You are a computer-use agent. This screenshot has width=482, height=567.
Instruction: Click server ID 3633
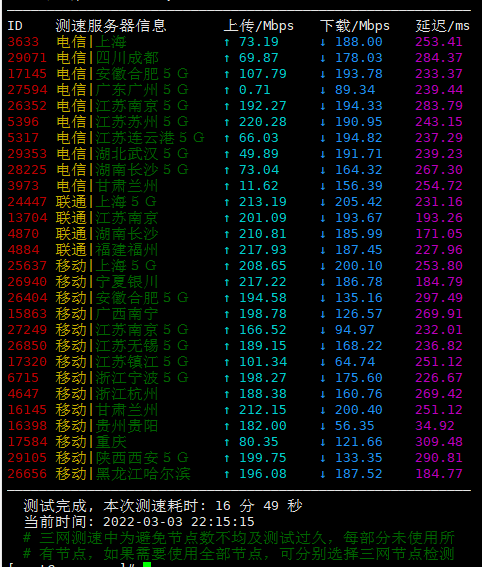pyautogui.click(x=23, y=42)
